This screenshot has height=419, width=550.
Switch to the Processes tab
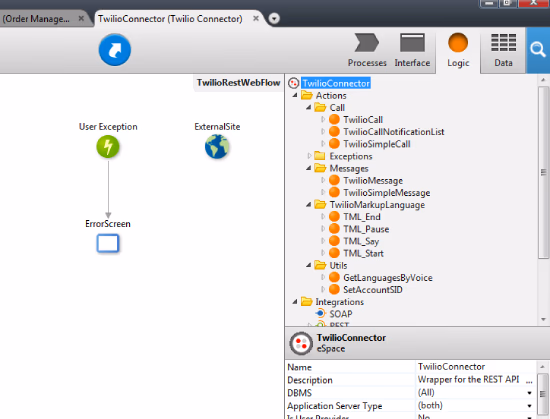tap(367, 50)
